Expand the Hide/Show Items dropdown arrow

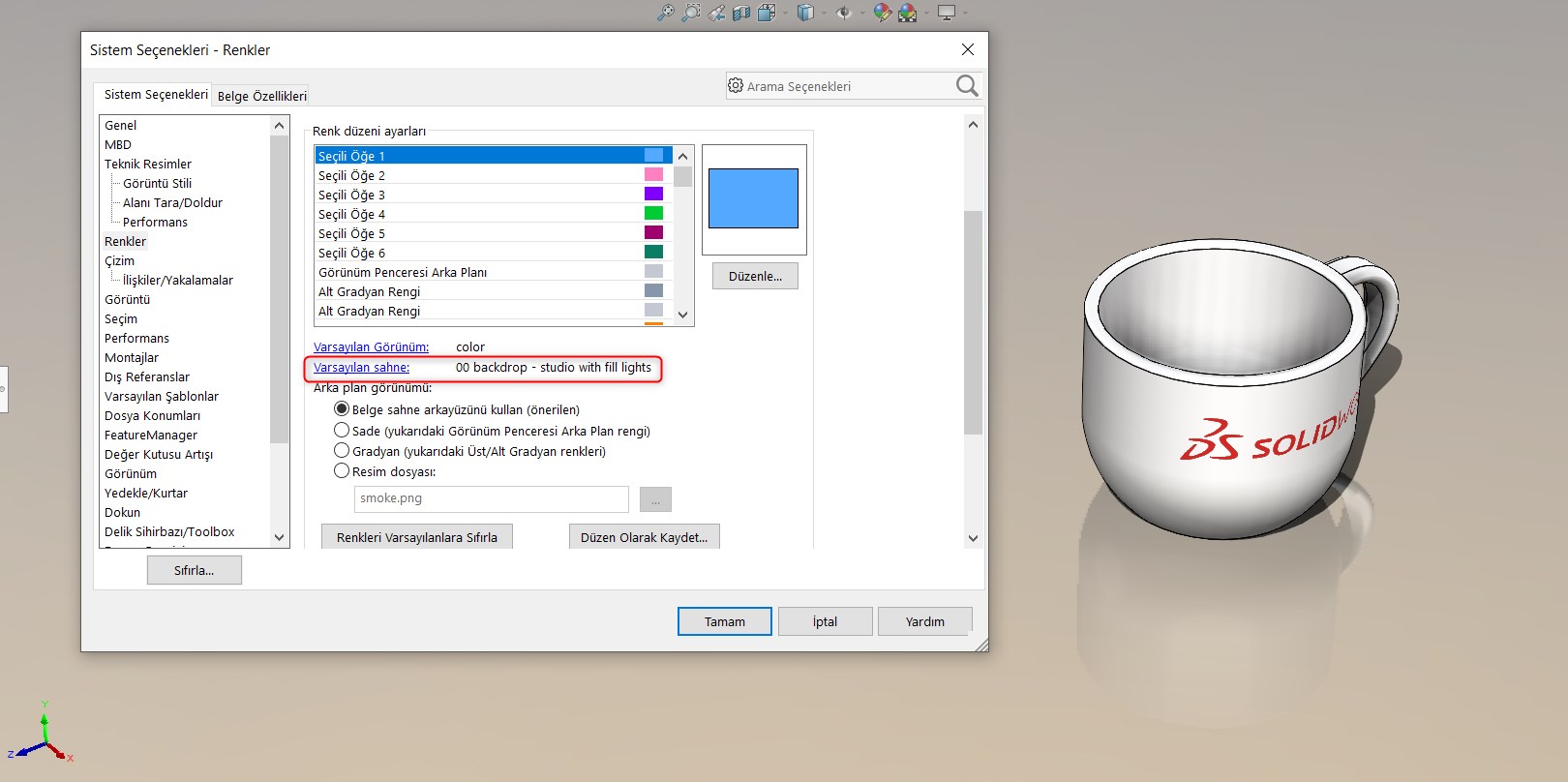[x=862, y=13]
